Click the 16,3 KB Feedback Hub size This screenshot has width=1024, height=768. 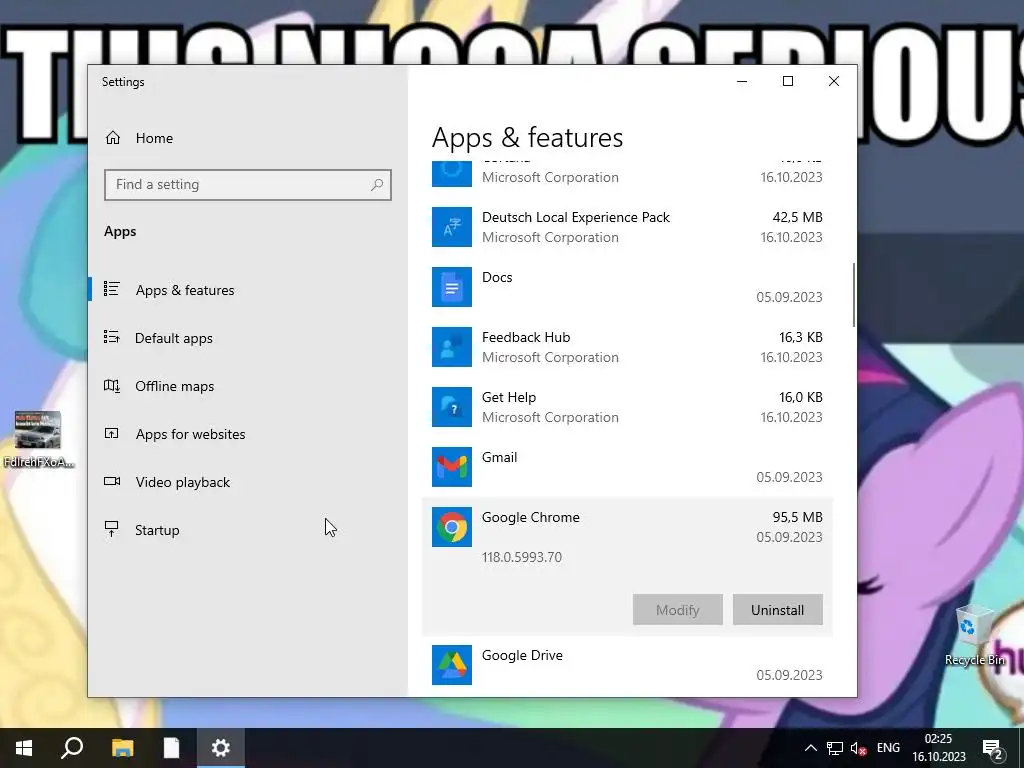[x=801, y=337]
